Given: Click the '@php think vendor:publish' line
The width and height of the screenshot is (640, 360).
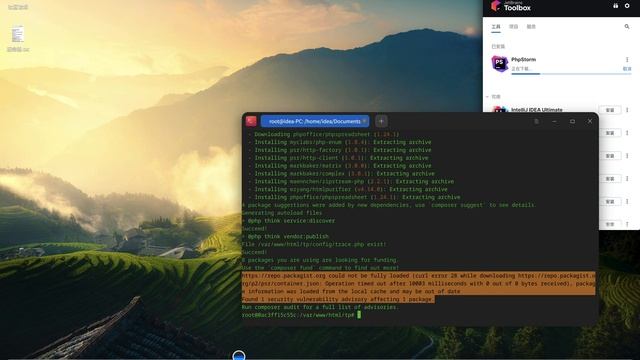Looking at the screenshot, I should click(x=285, y=236).
